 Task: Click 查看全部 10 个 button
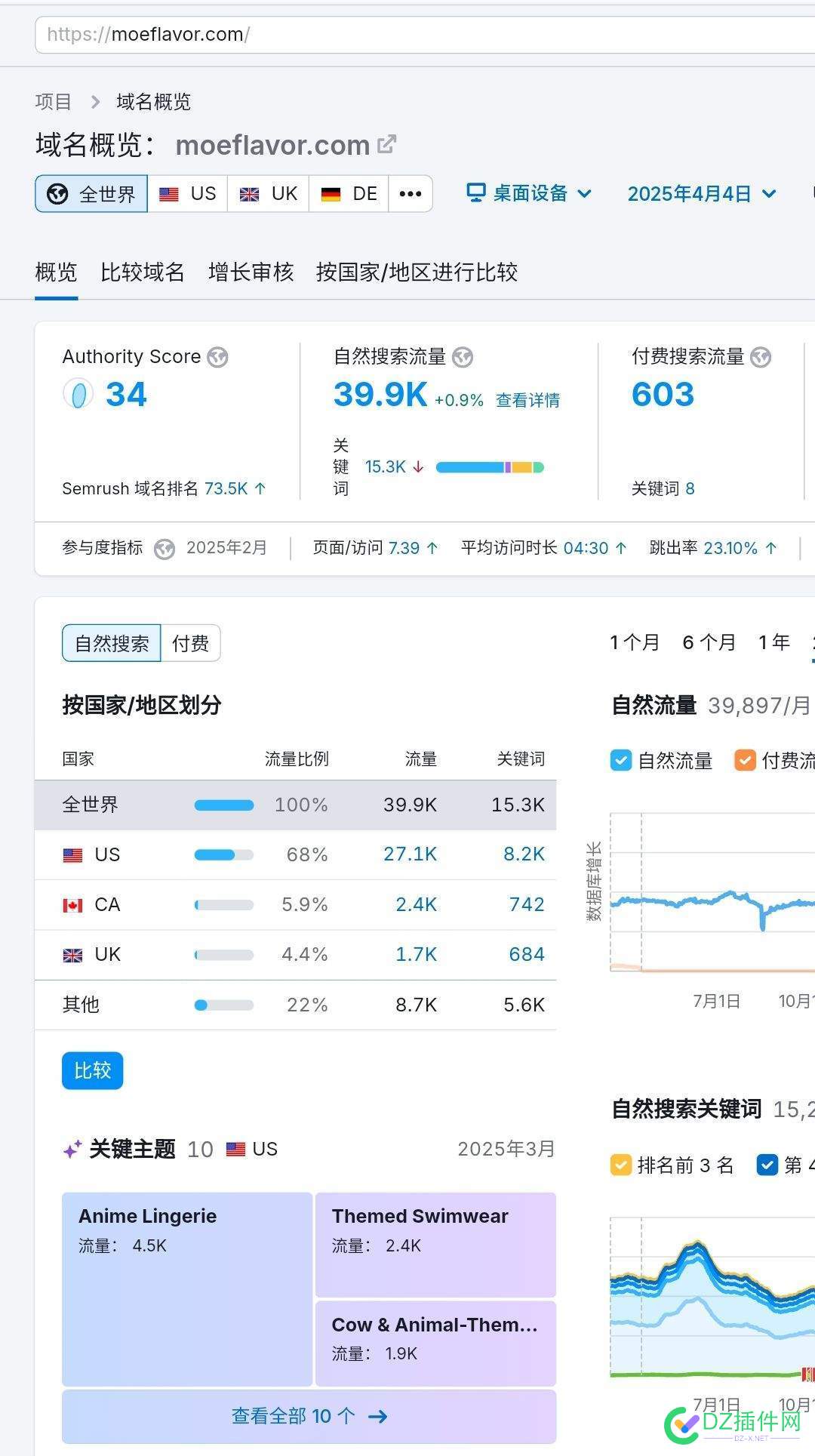click(309, 1416)
